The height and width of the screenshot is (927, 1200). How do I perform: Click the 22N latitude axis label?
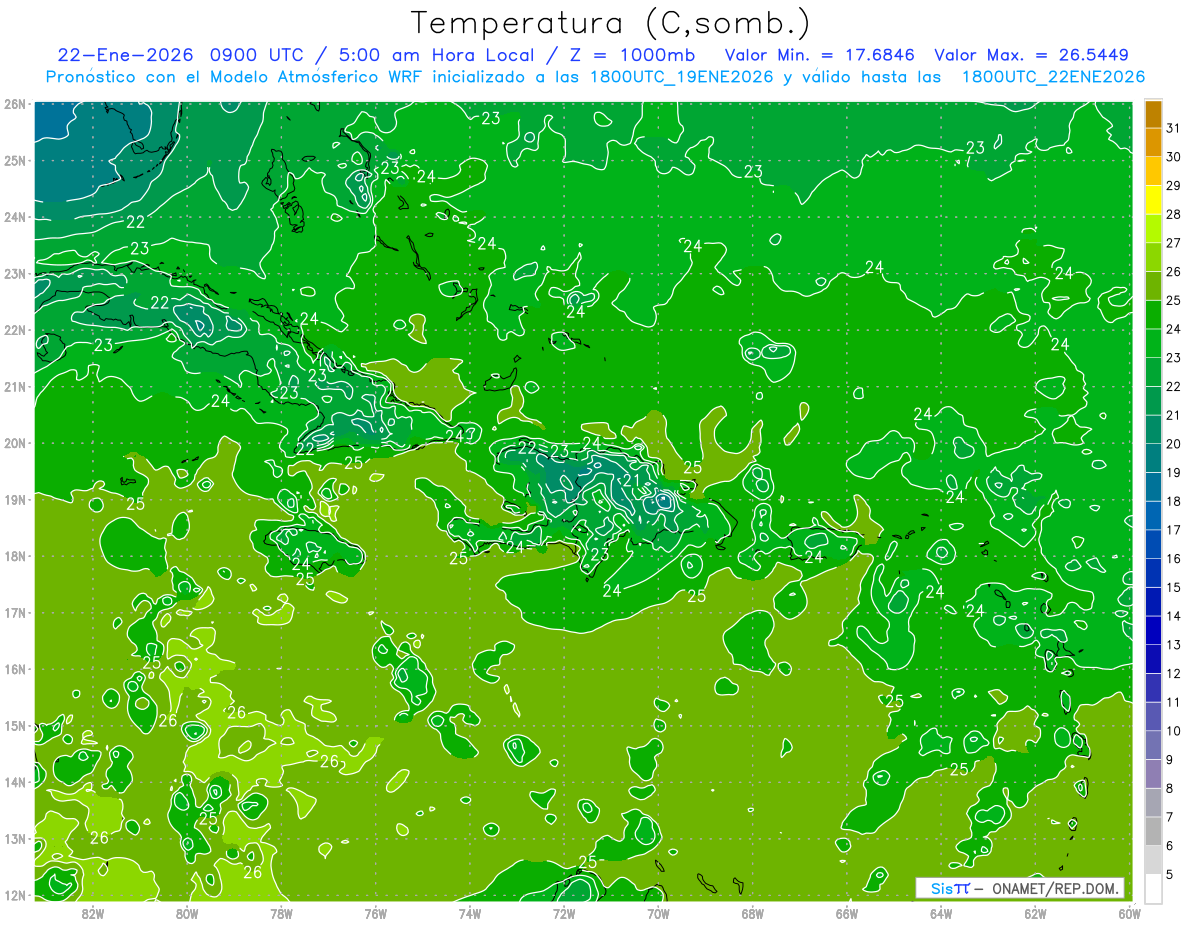[x=14, y=330]
